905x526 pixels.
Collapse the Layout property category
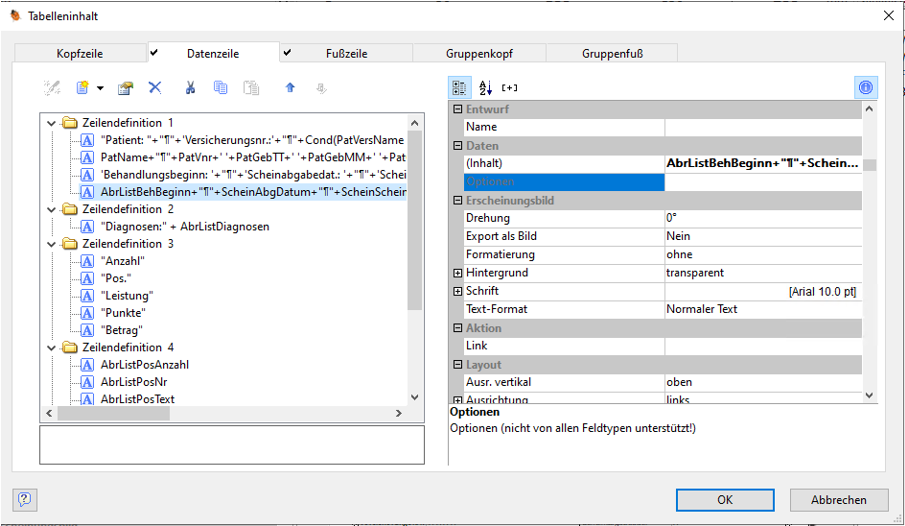(458, 364)
